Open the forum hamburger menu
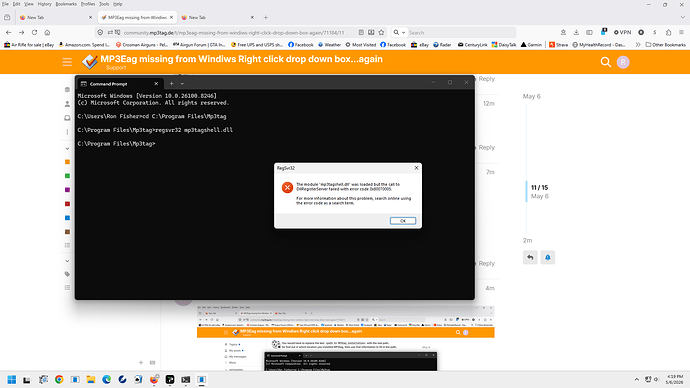This screenshot has width=690, height=388. (x=67, y=62)
